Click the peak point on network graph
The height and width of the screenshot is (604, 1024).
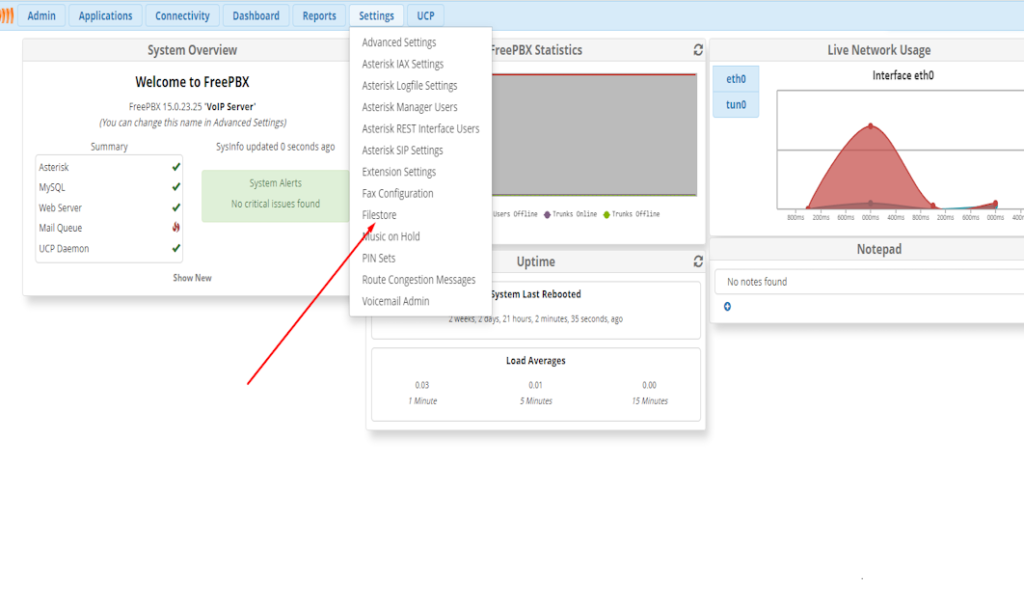(x=871, y=126)
